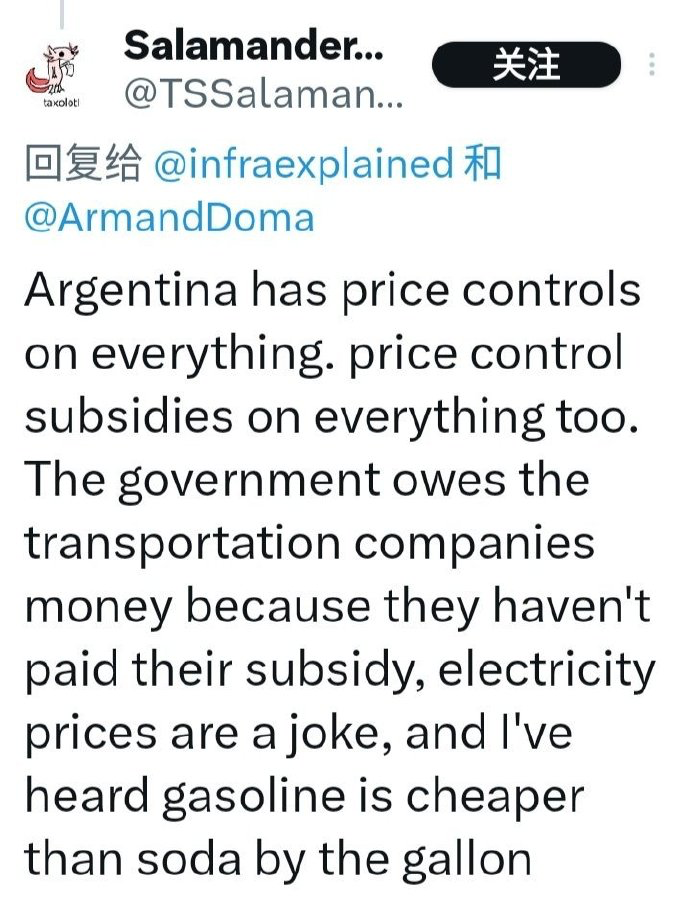Click 'than soda by the gallon' text
This screenshot has height=897, width=690.
click(x=276, y=862)
